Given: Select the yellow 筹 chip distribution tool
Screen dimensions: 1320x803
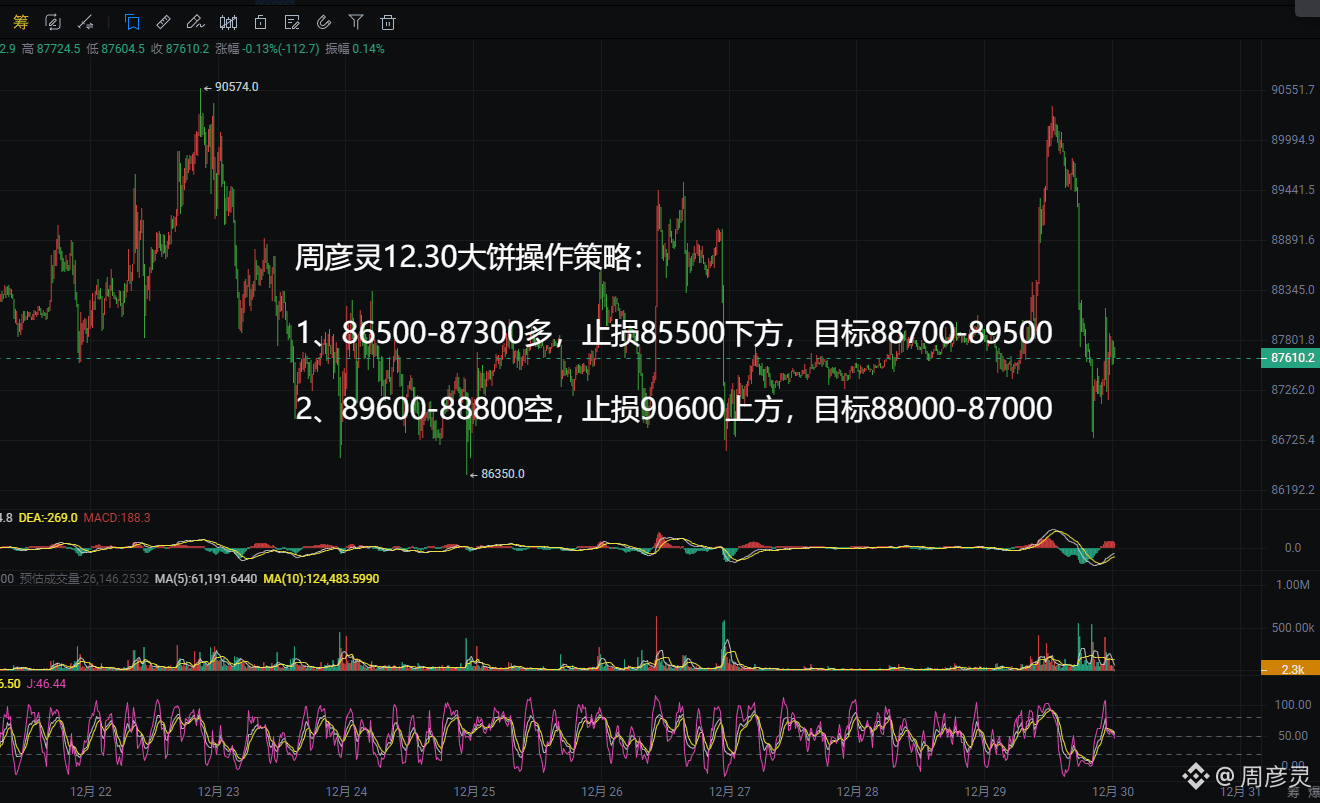Looking at the screenshot, I should [x=20, y=22].
